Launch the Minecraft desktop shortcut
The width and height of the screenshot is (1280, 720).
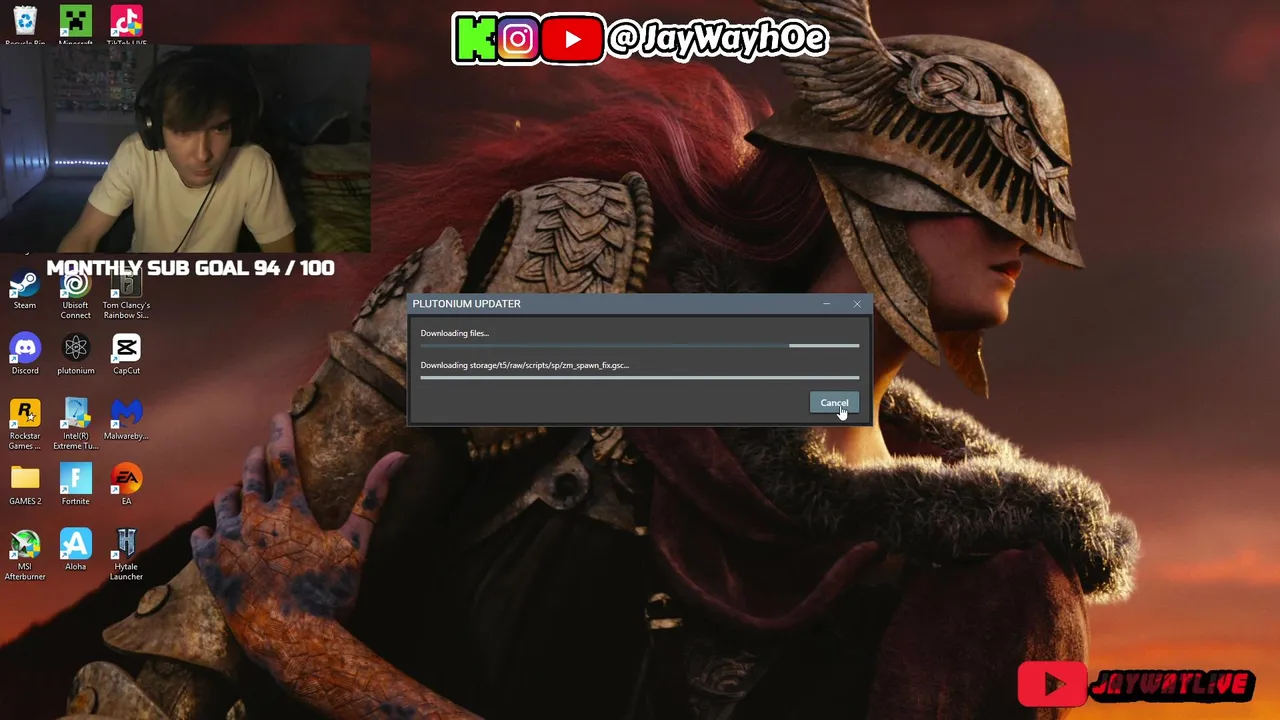75,24
